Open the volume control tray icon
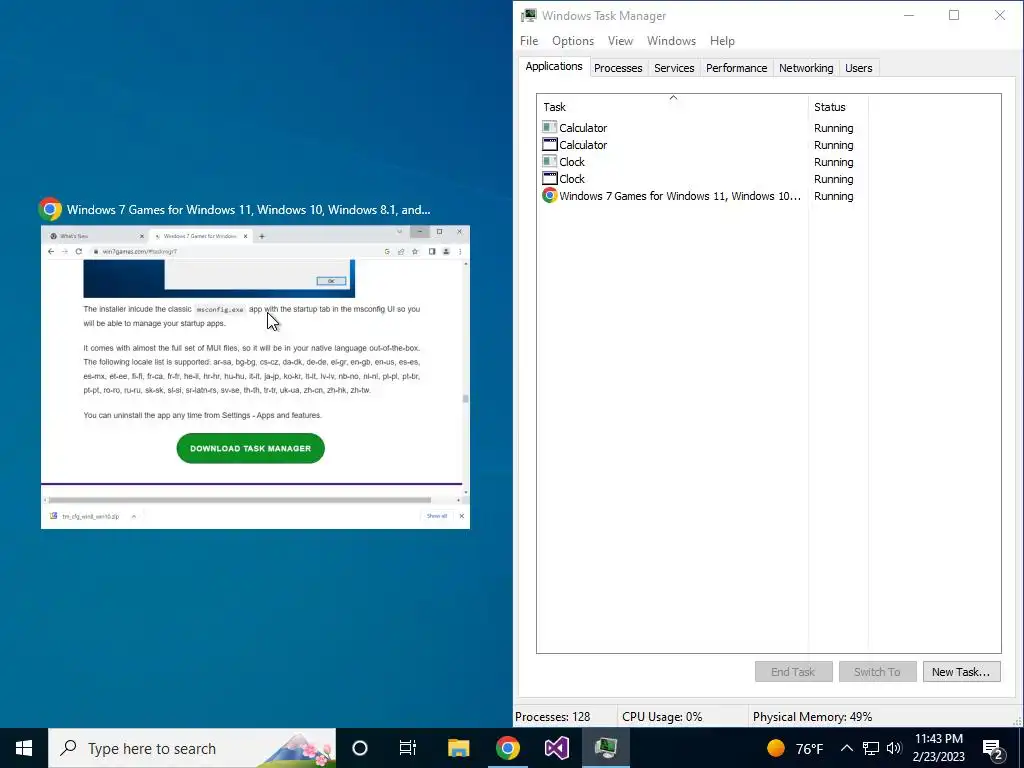This screenshot has height=768, width=1024. coord(894,748)
